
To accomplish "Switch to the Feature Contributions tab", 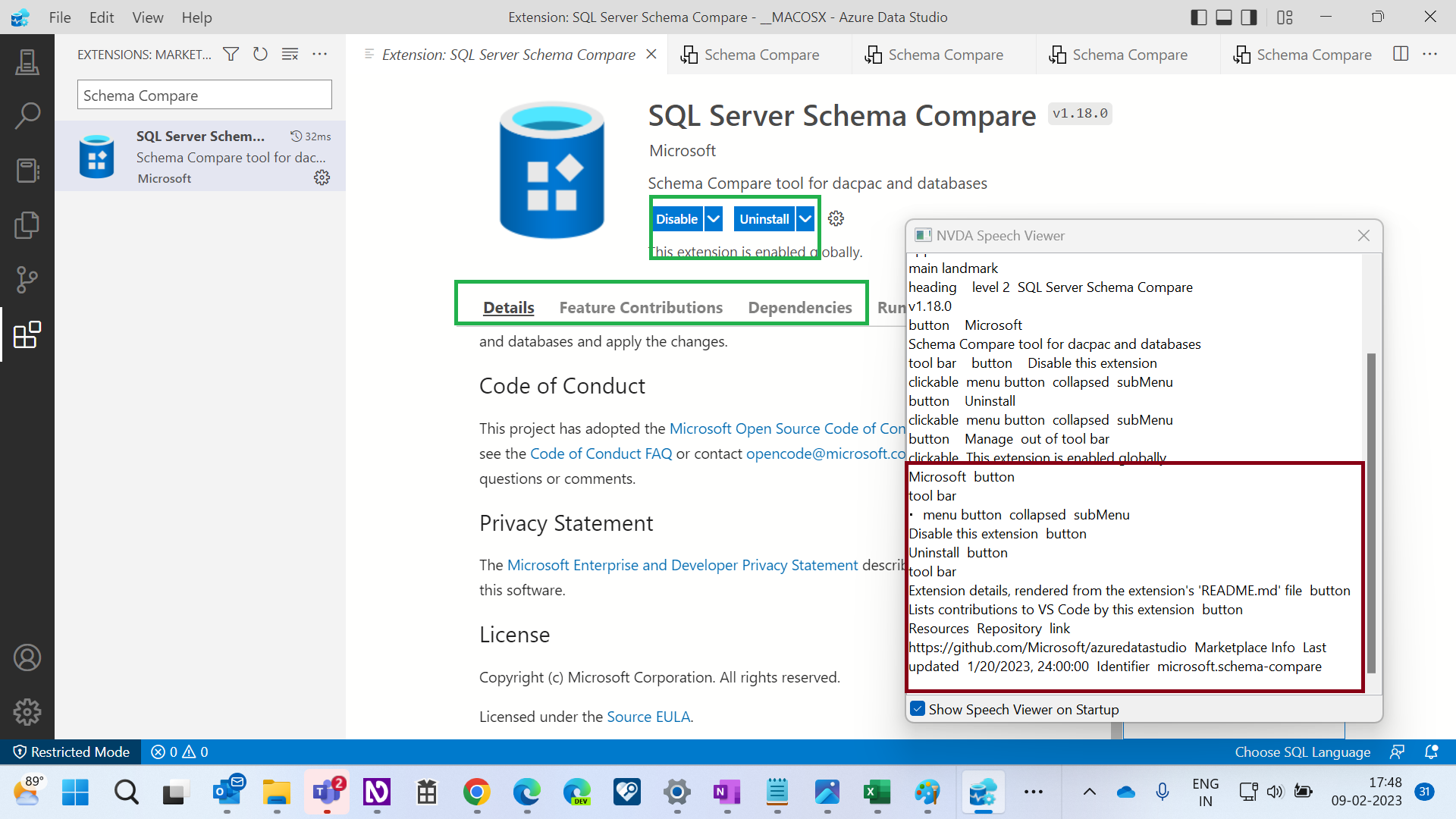I will tap(641, 307).
